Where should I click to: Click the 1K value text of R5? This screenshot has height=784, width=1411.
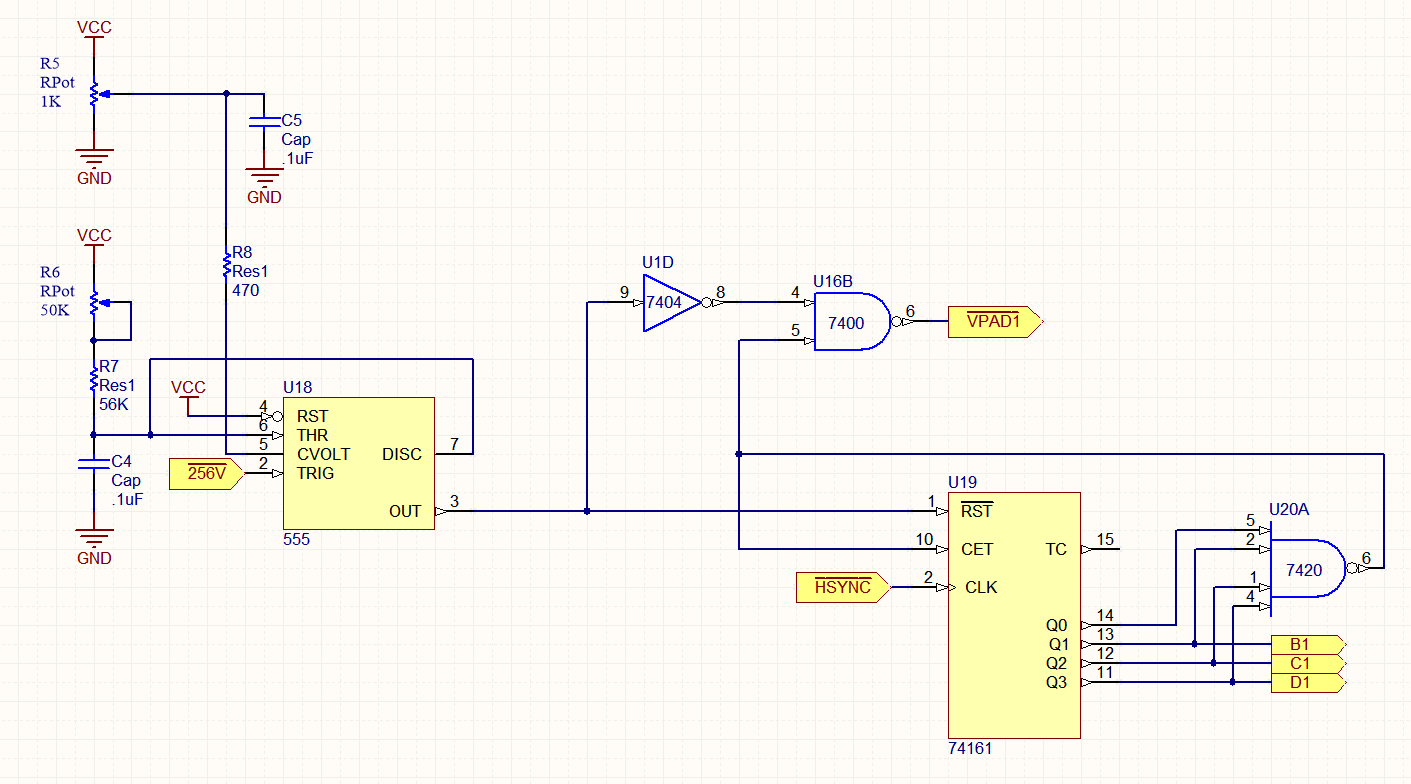click(50, 101)
